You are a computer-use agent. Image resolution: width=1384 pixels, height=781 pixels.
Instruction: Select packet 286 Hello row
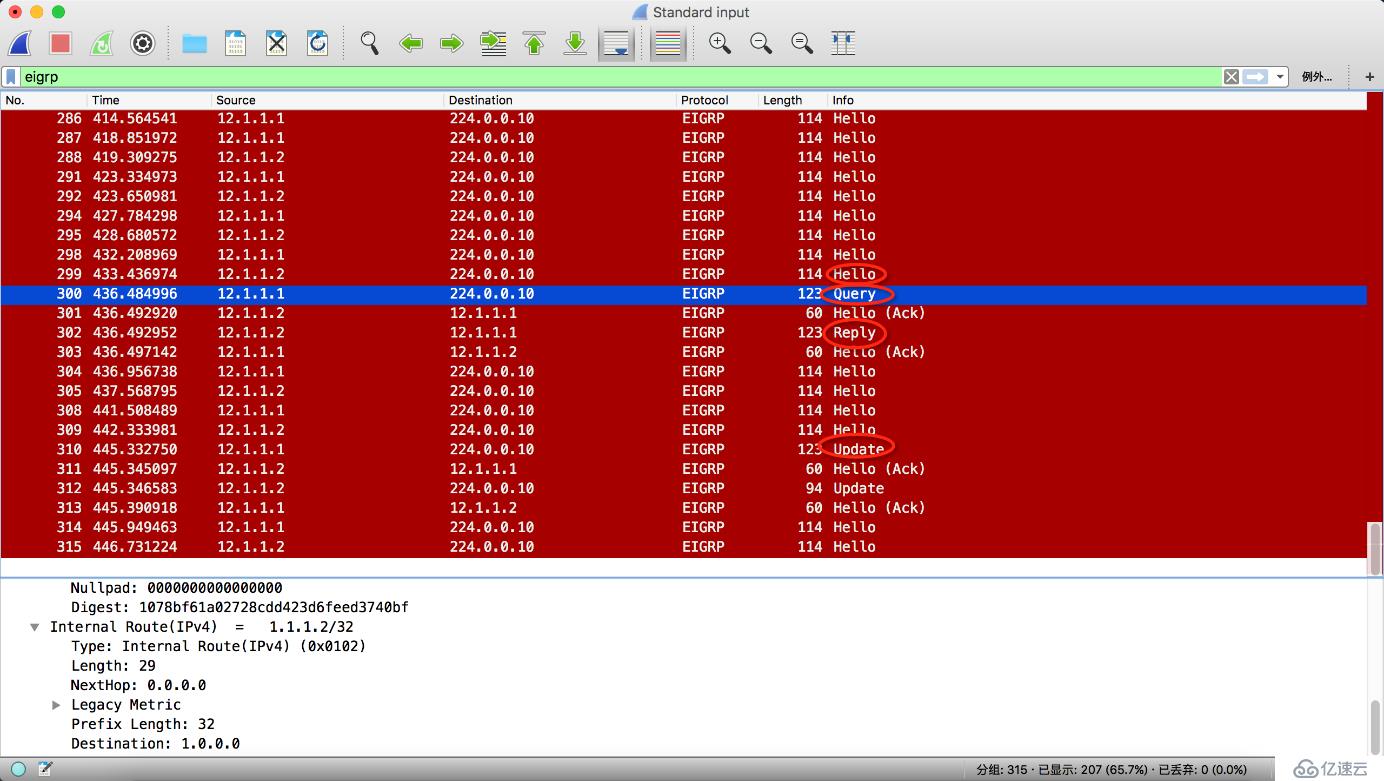pos(683,118)
